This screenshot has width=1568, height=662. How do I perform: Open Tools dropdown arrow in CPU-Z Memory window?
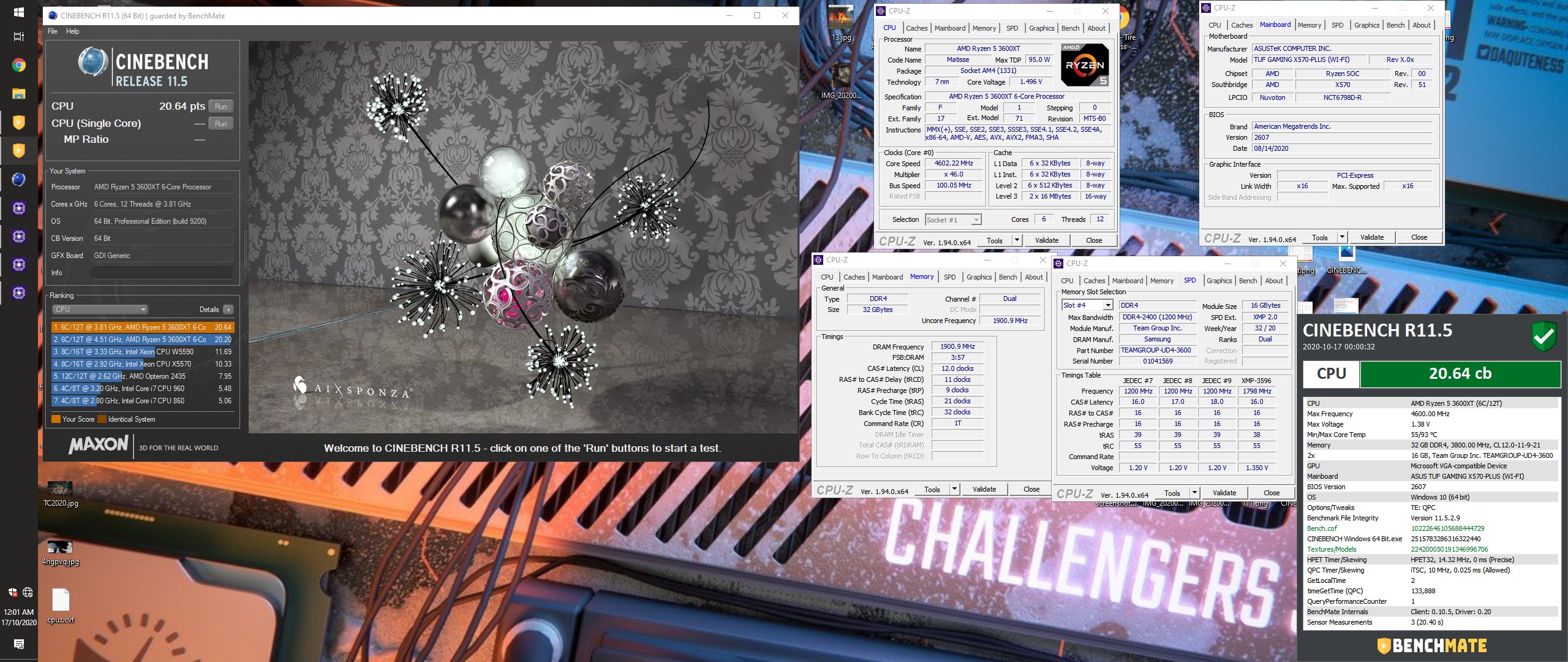click(x=954, y=489)
